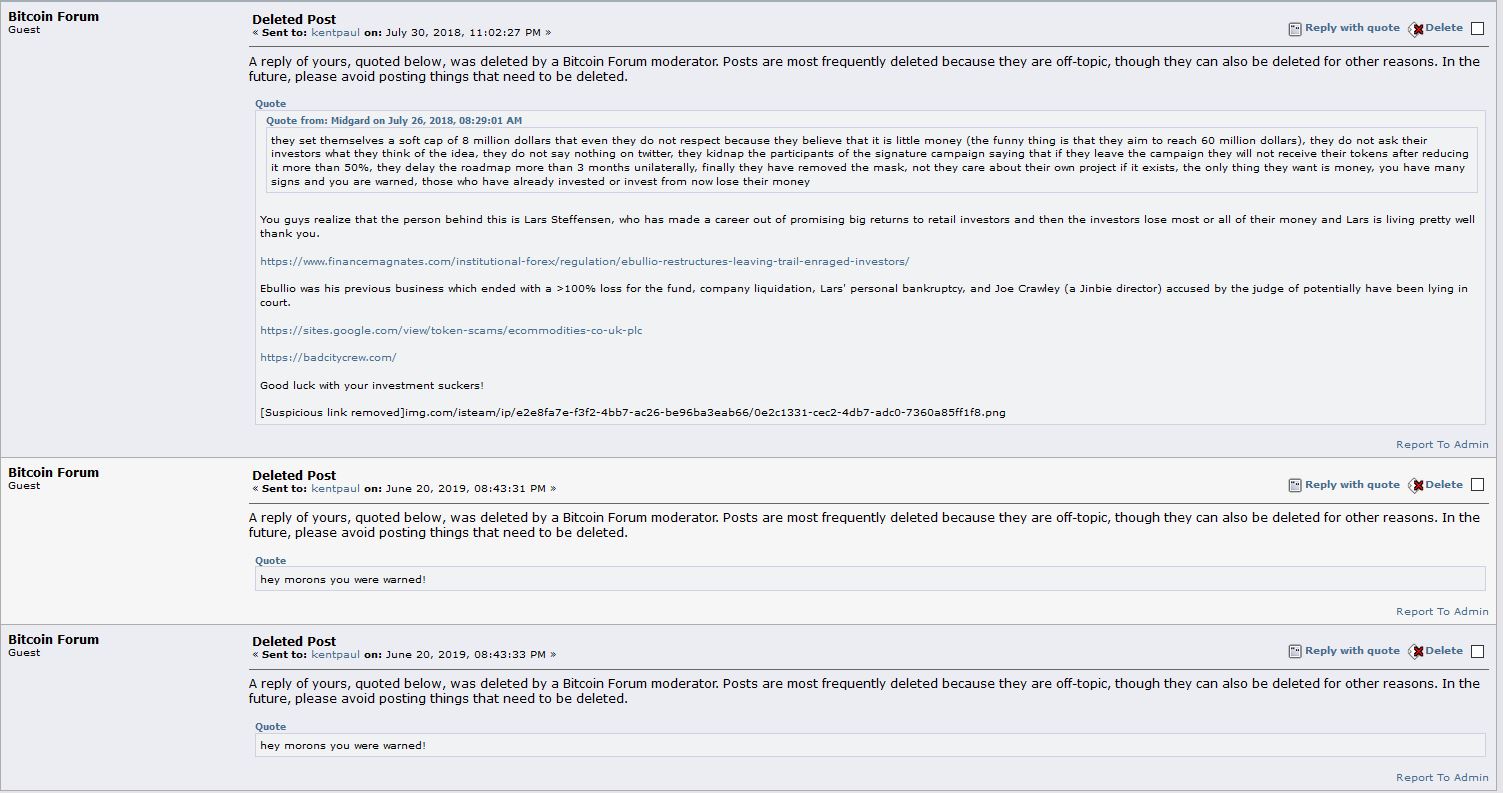This screenshot has width=1503, height=793.
Task: Open kentpaul profile in 08:43:31 PM message
Action: tap(335, 489)
